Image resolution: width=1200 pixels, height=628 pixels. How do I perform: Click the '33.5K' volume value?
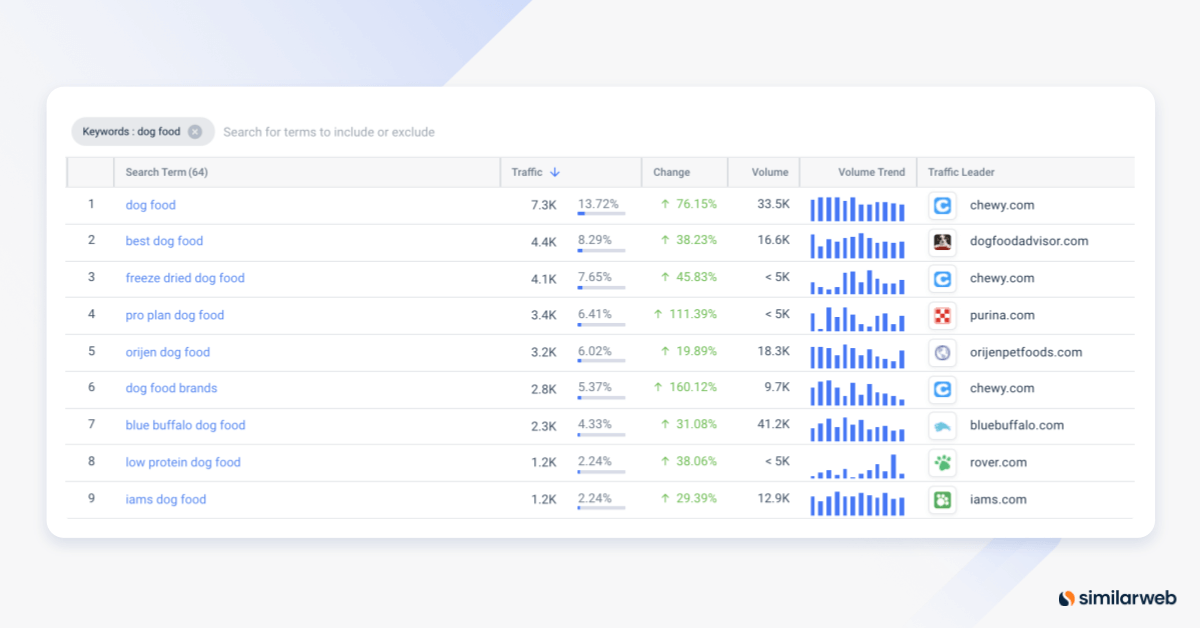773,204
